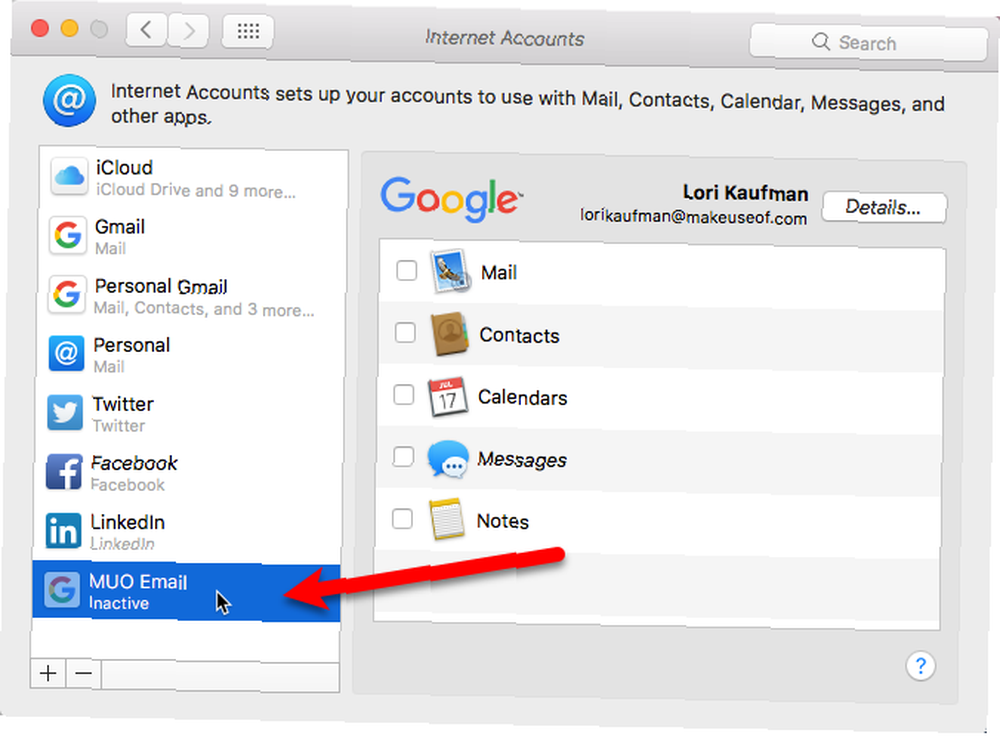The image size is (1000, 736).
Task: Enable the Calendars checkbox
Action: pyautogui.click(x=404, y=394)
